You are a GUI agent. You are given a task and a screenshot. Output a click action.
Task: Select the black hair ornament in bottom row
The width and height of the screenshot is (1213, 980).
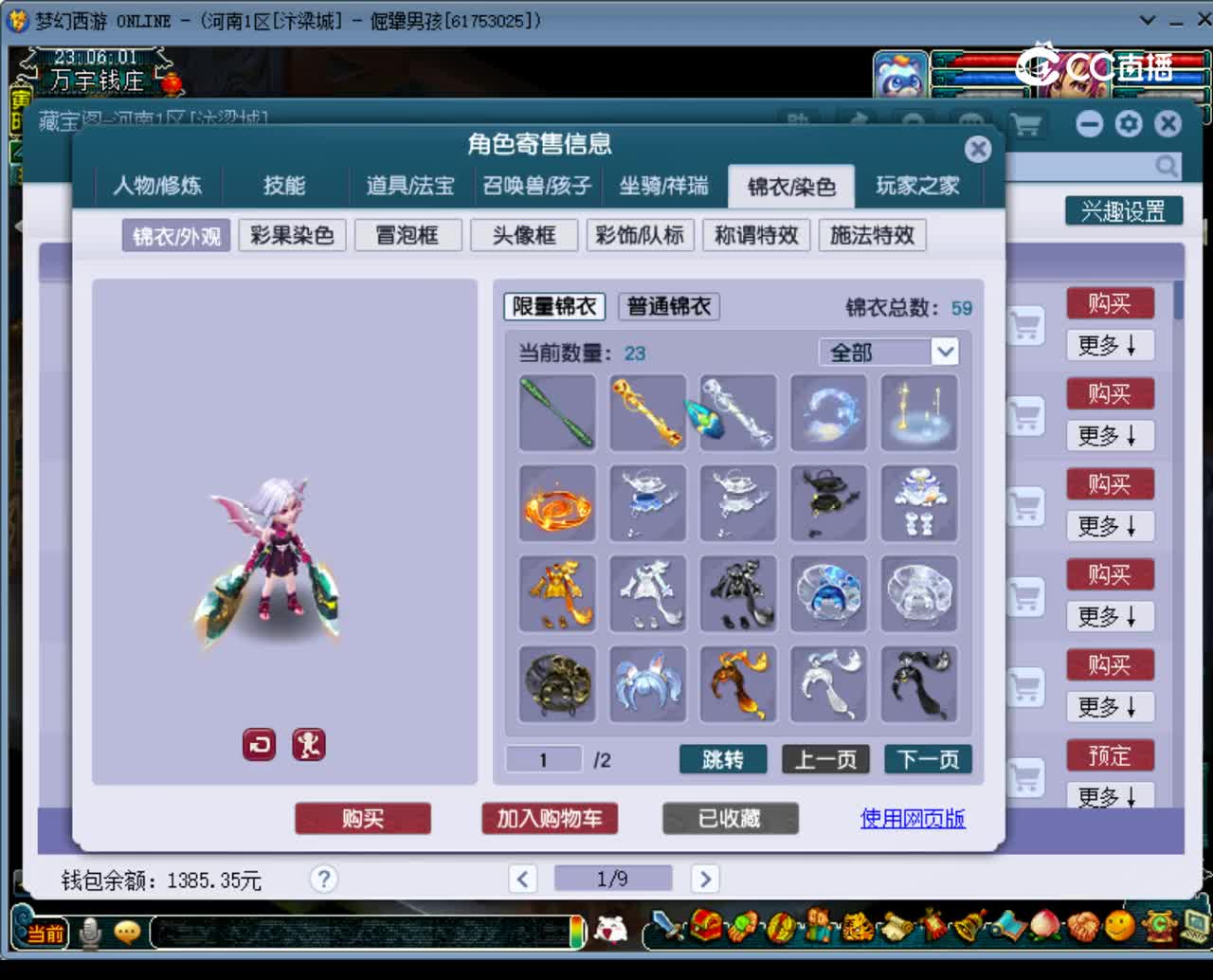[x=919, y=684]
